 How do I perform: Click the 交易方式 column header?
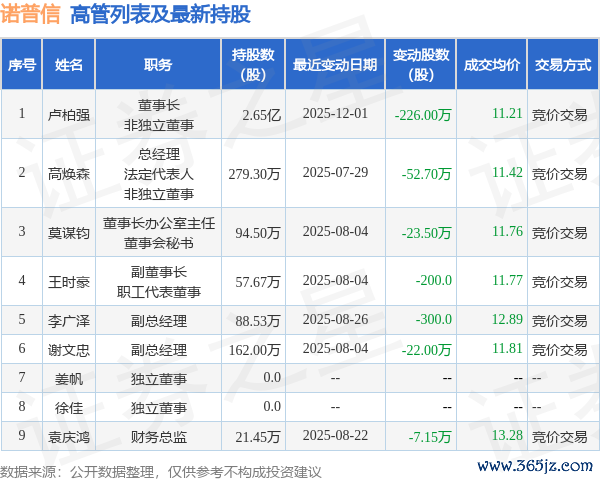click(562, 65)
